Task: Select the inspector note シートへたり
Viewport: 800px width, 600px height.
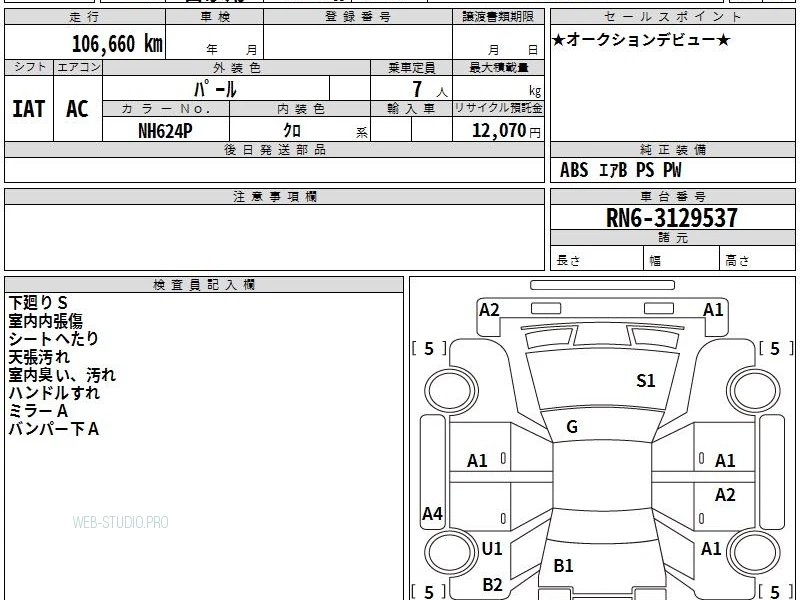Action: (54, 339)
